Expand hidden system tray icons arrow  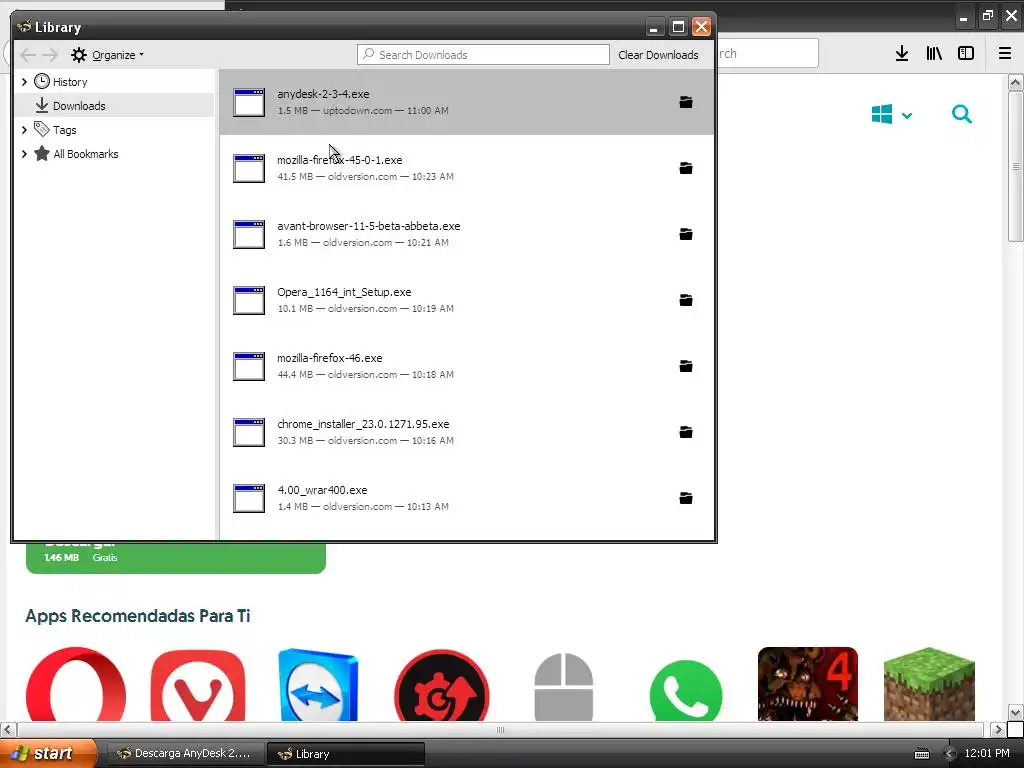[949, 754]
